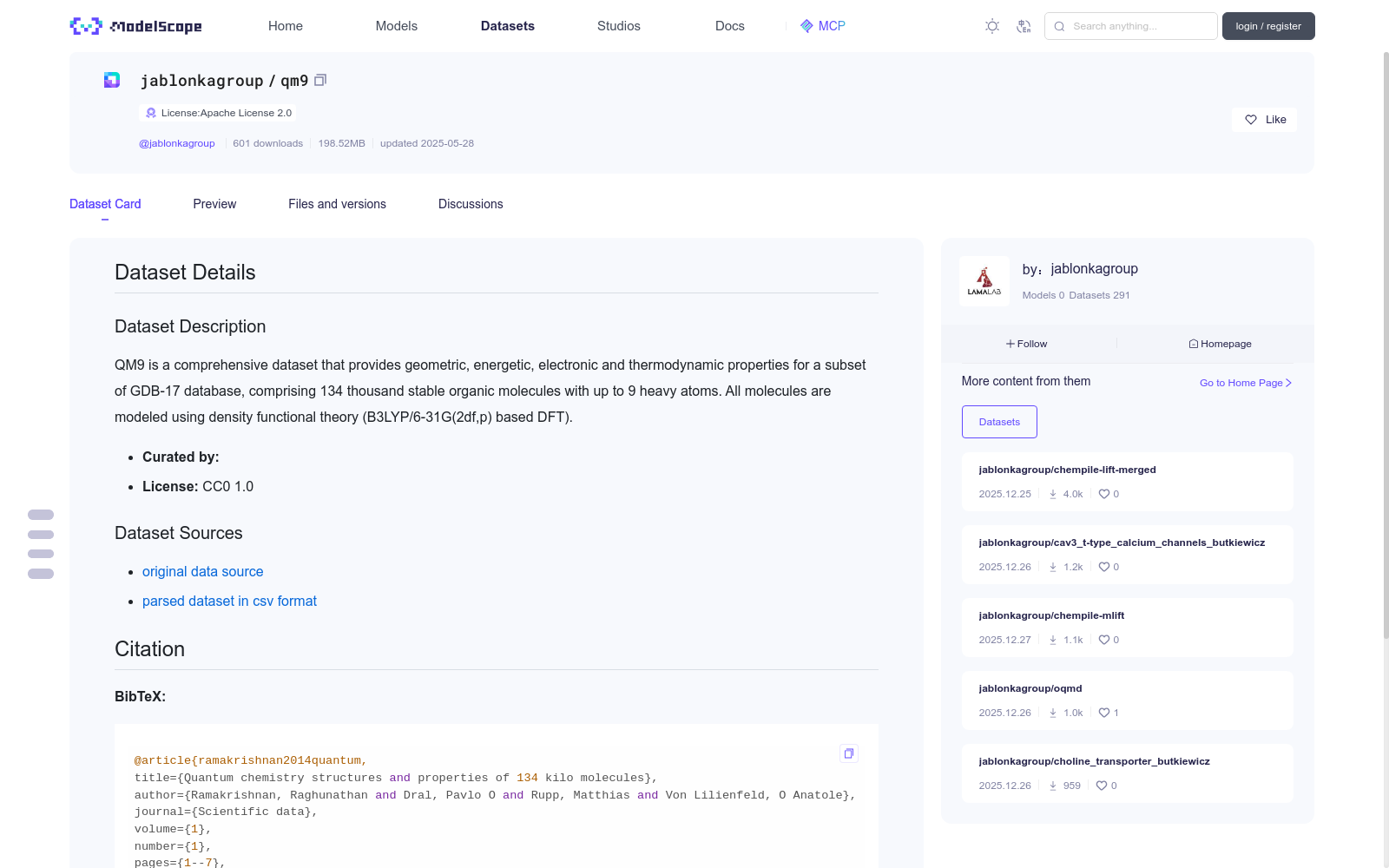
Task: Select the Datasets filter tab in sidebar
Action: tap(999, 422)
